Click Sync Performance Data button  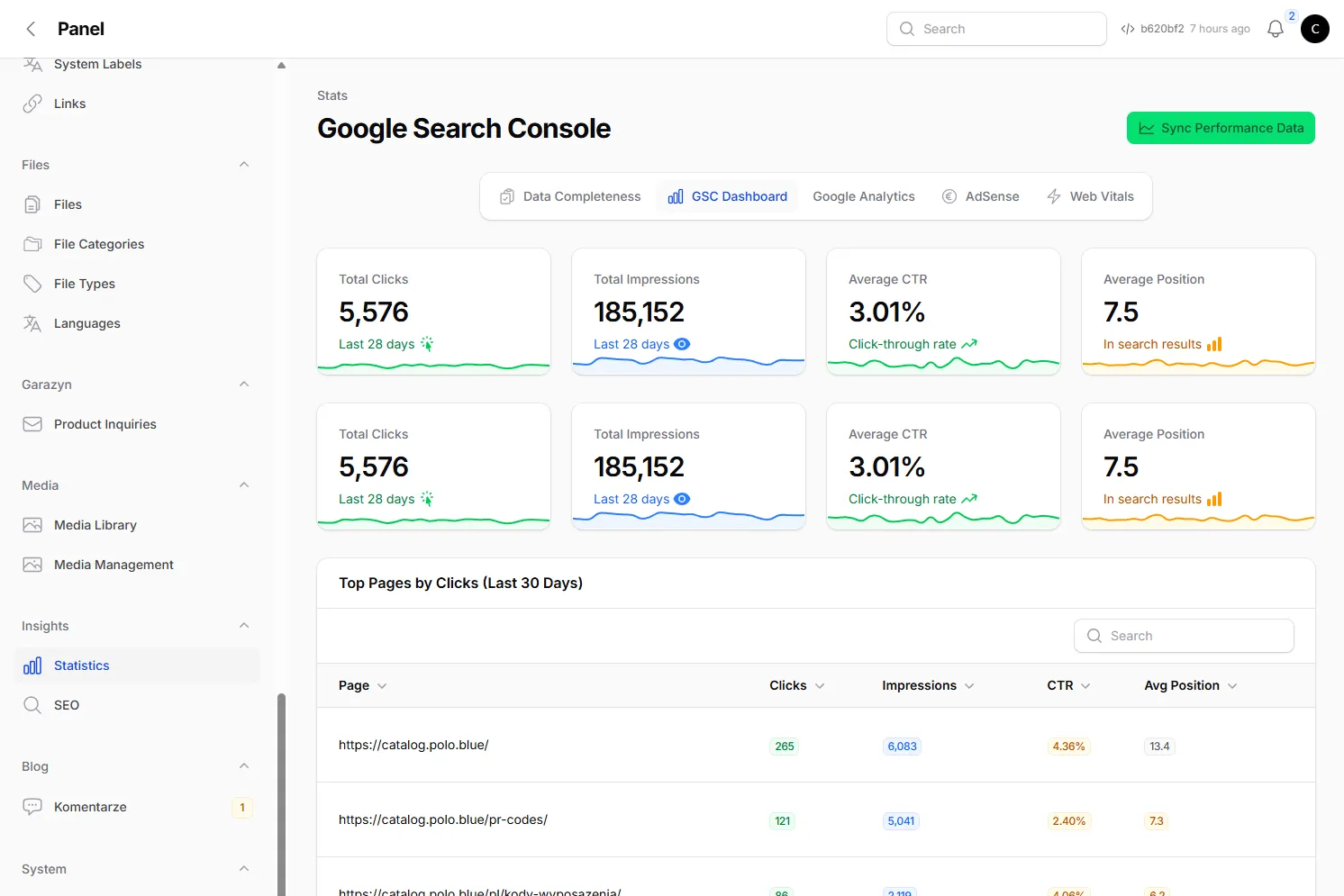pyautogui.click(x=1221, y=128)
